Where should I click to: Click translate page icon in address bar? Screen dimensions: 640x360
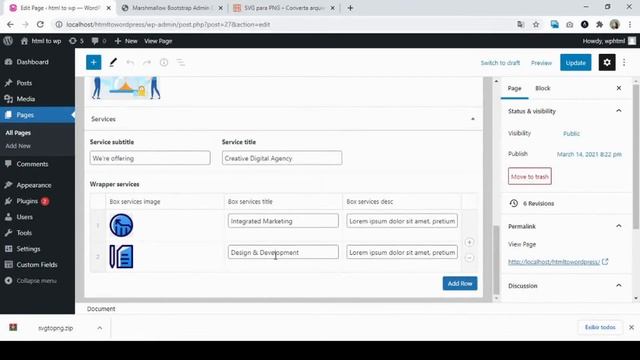coord(520,24)
